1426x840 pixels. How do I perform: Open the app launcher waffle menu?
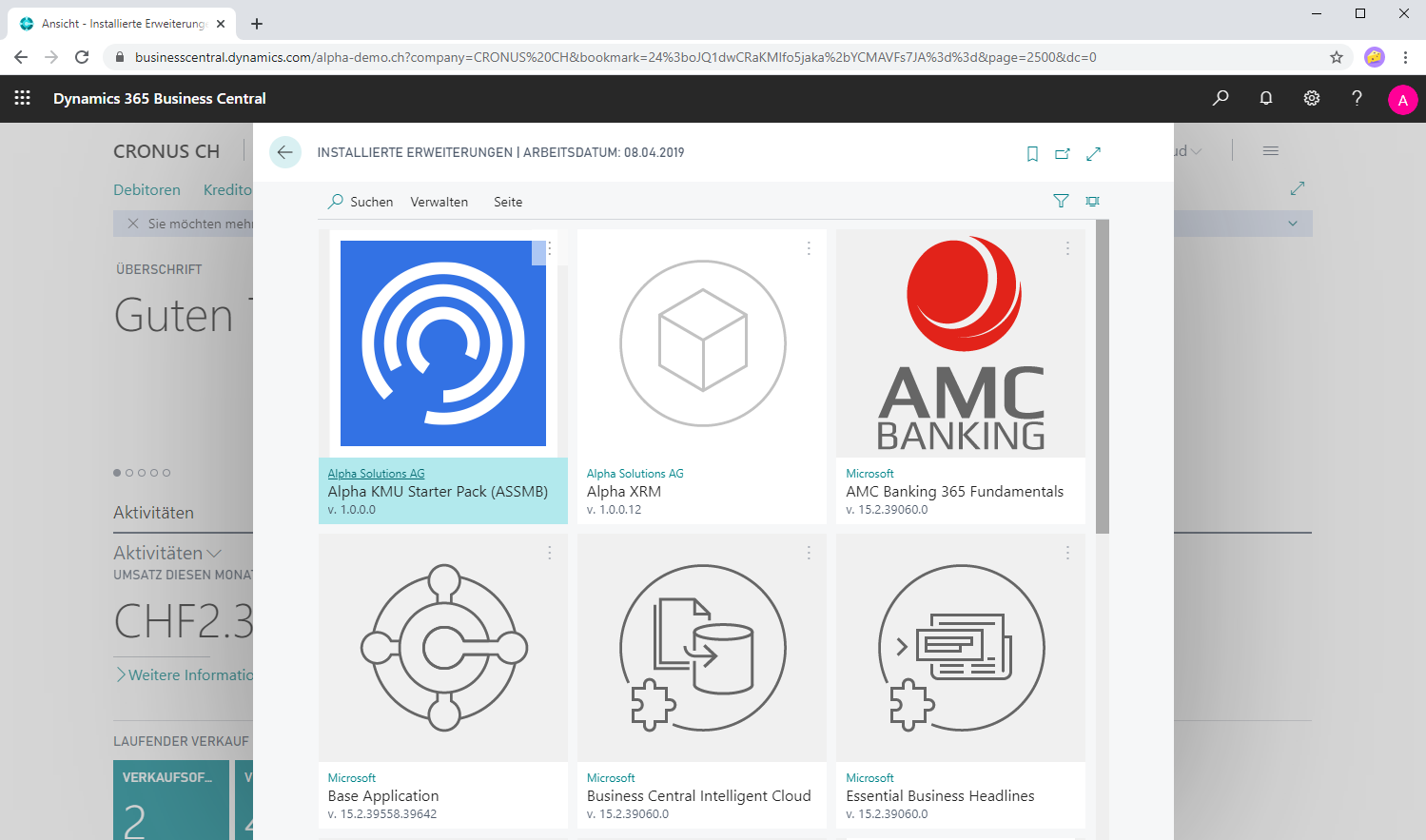coord(23,98)
